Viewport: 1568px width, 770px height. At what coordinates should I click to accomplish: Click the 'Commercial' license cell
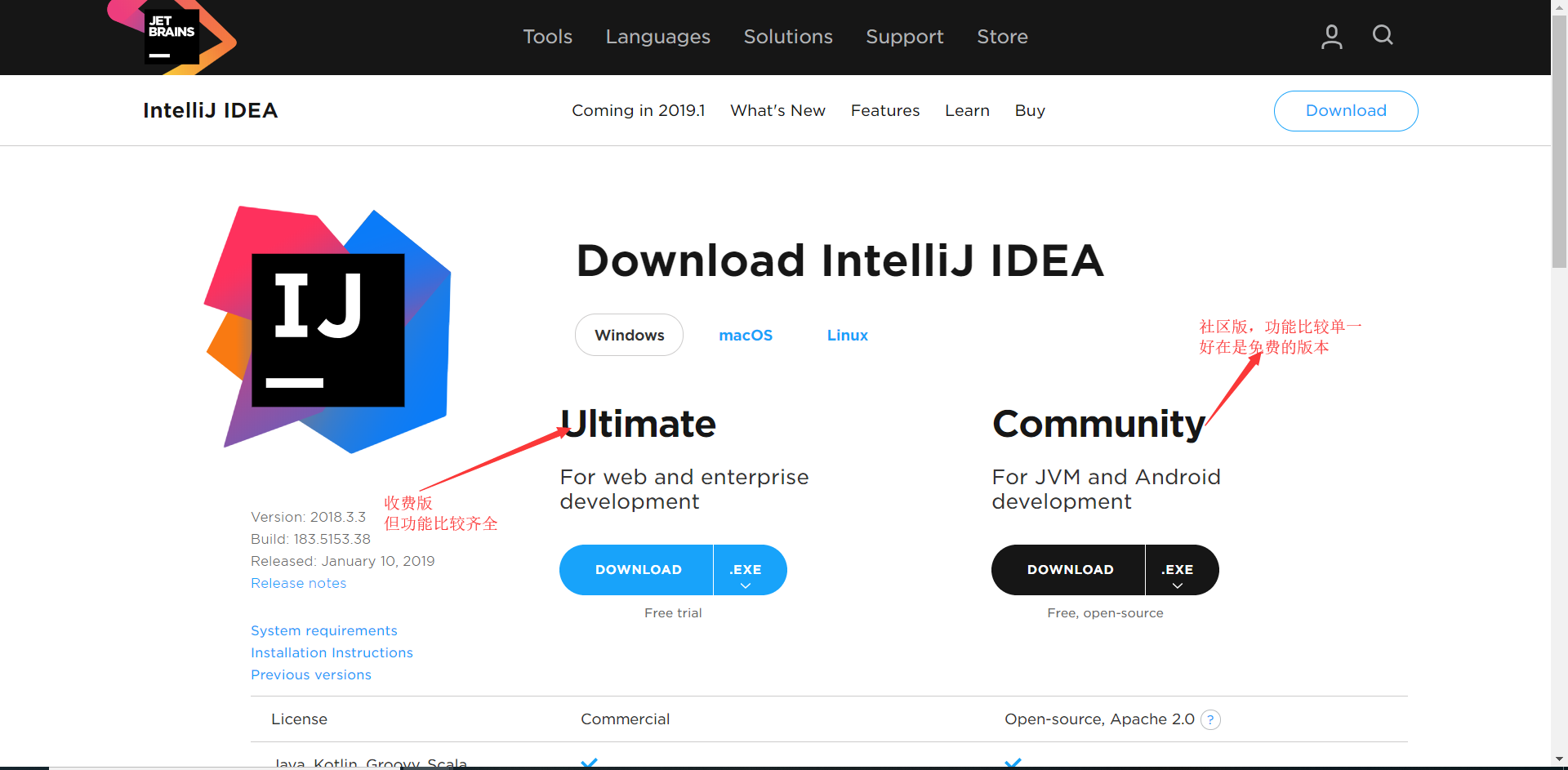click(625, 719)
